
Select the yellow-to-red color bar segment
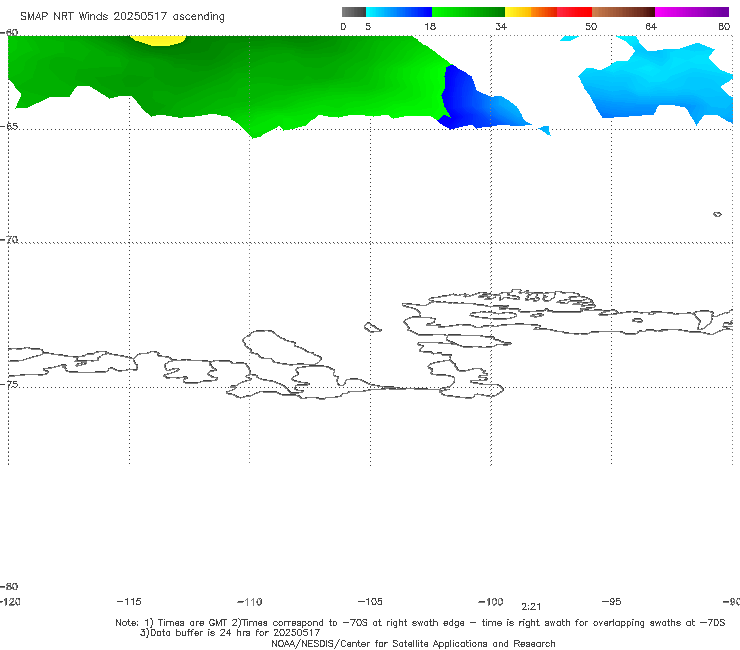coord(548,12)
